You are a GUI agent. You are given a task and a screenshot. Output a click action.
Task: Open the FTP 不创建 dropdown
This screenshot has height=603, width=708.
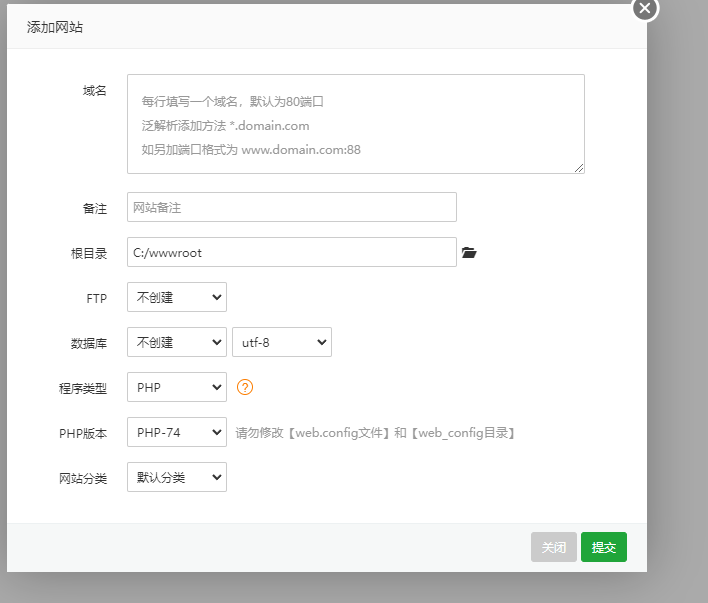click(177, 297)
